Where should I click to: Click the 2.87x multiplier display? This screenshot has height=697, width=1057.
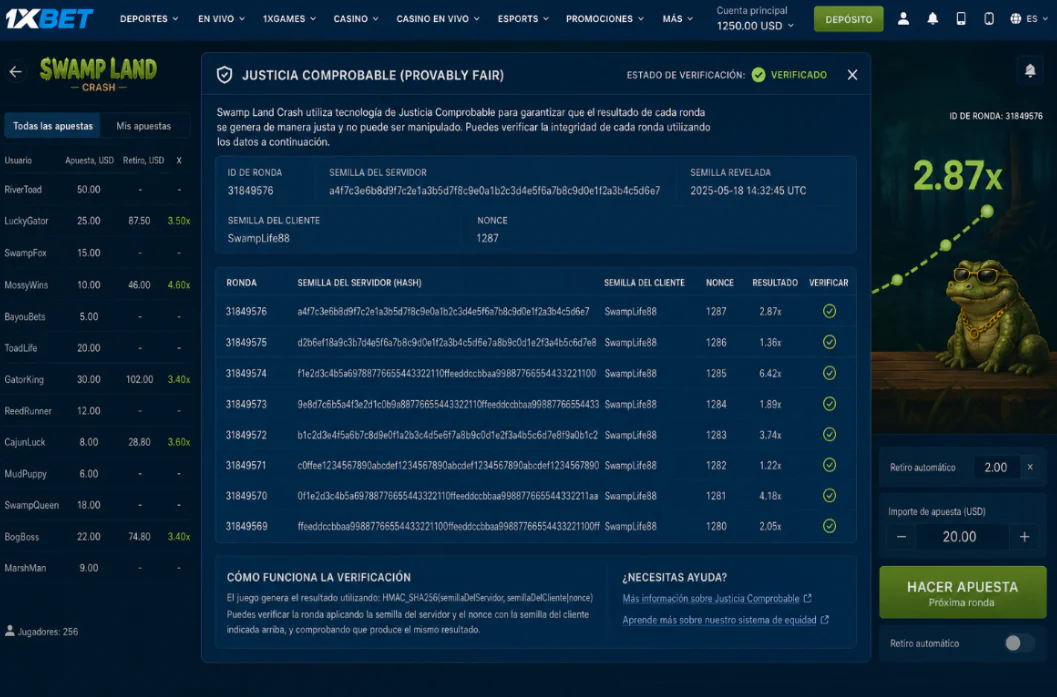coord(957,175)
